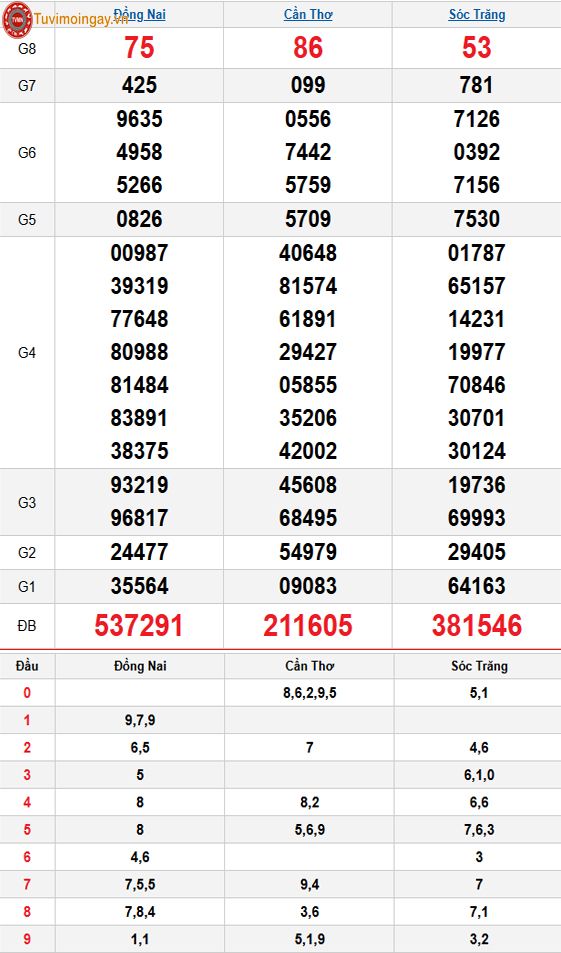Click Cần Thơ G2 number 54979
This screenshot has height=953, width=561.
click(308, 552)
